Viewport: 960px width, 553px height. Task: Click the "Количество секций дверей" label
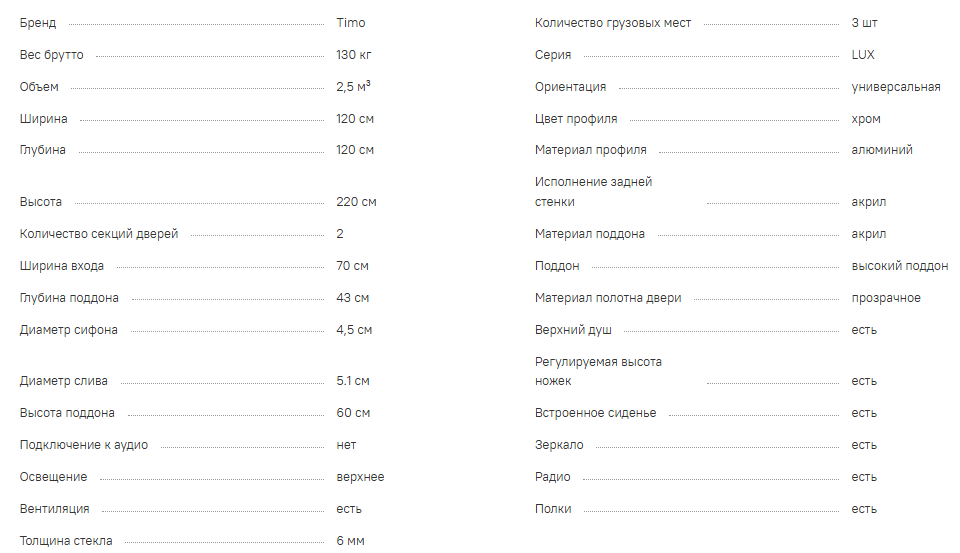point(99,234)
